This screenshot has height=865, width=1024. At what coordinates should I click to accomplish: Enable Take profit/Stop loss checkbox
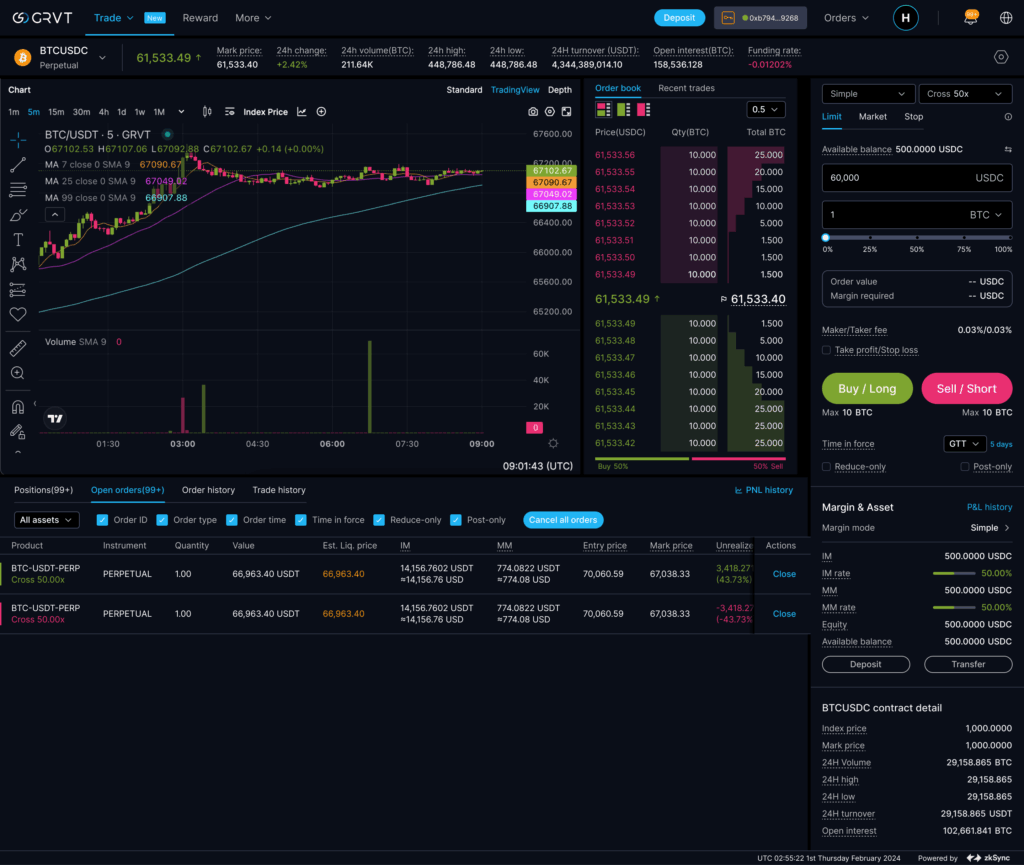pyautogui.click(x=826, y=350)
